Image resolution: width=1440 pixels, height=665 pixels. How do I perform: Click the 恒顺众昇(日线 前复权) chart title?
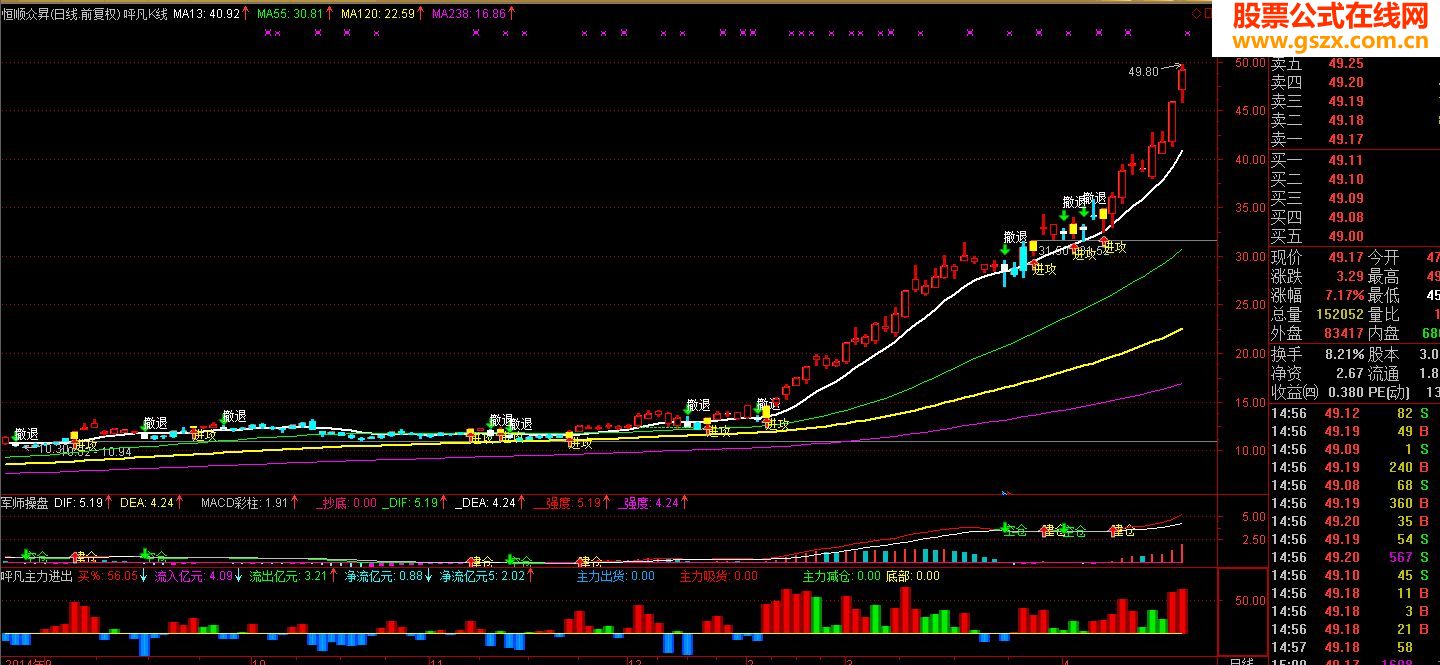pos(60,14)
